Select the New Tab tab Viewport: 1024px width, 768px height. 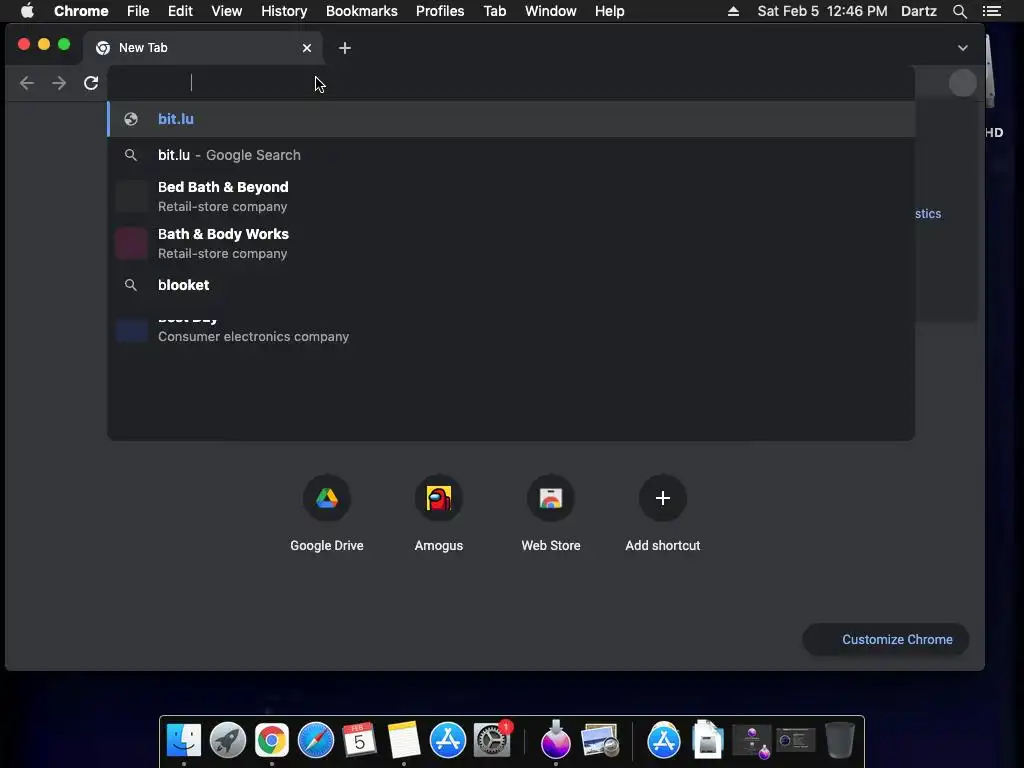(x=203, y=48)
